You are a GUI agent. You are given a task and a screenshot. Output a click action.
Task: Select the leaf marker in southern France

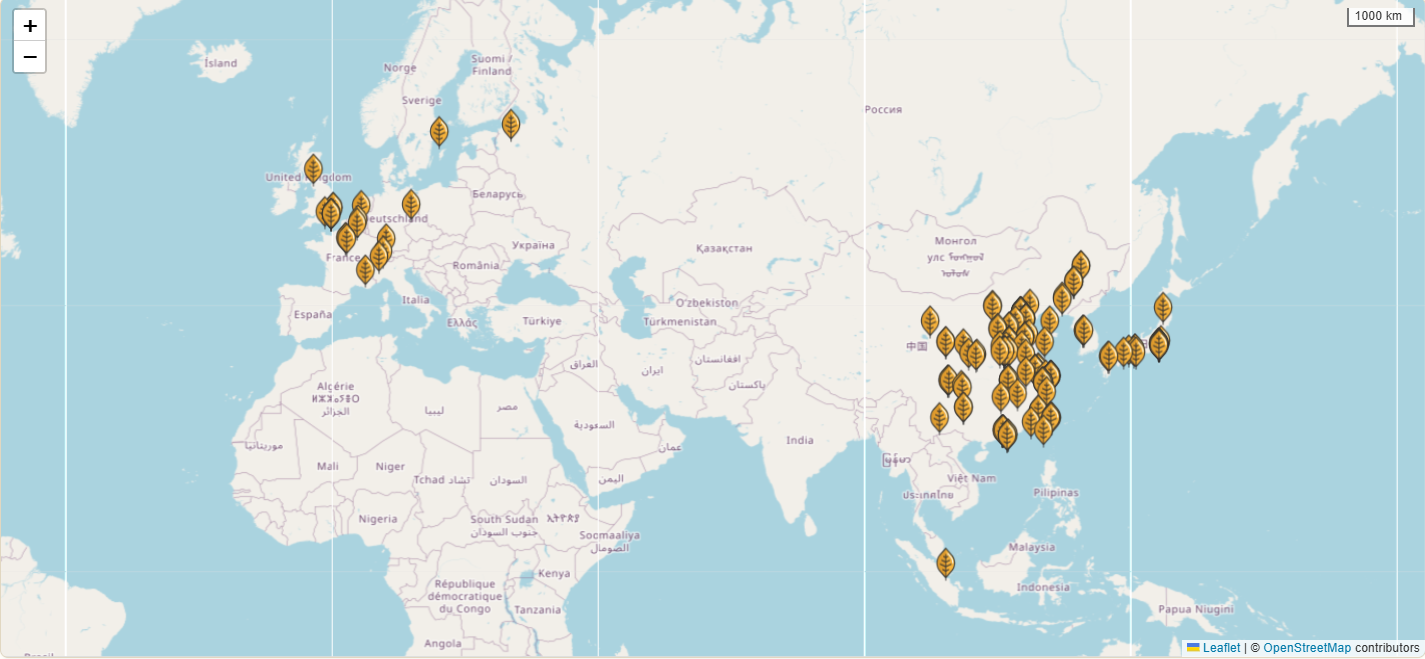[x=365, y=270]
